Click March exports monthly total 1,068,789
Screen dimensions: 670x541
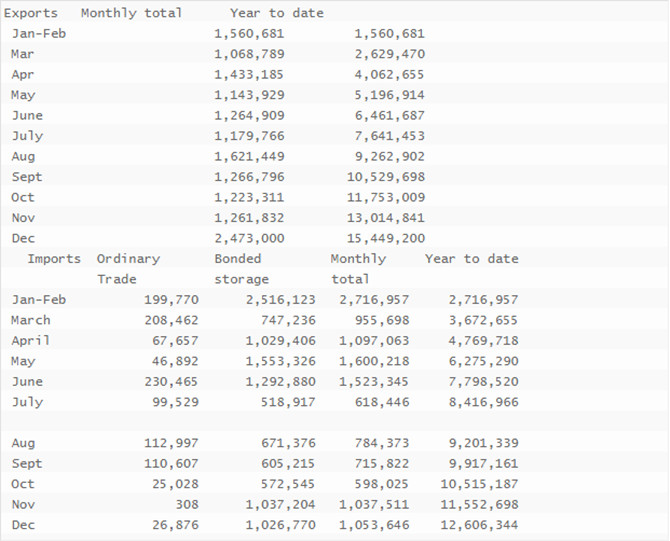(249, 54)
